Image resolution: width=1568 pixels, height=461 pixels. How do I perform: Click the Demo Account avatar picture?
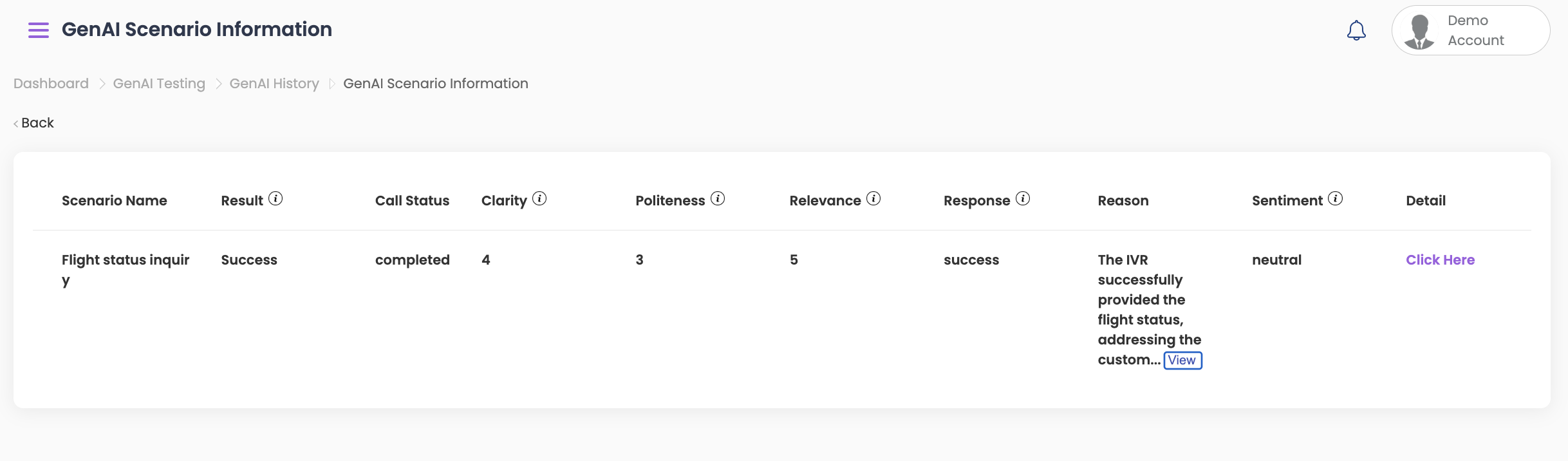coord(1419,31)
